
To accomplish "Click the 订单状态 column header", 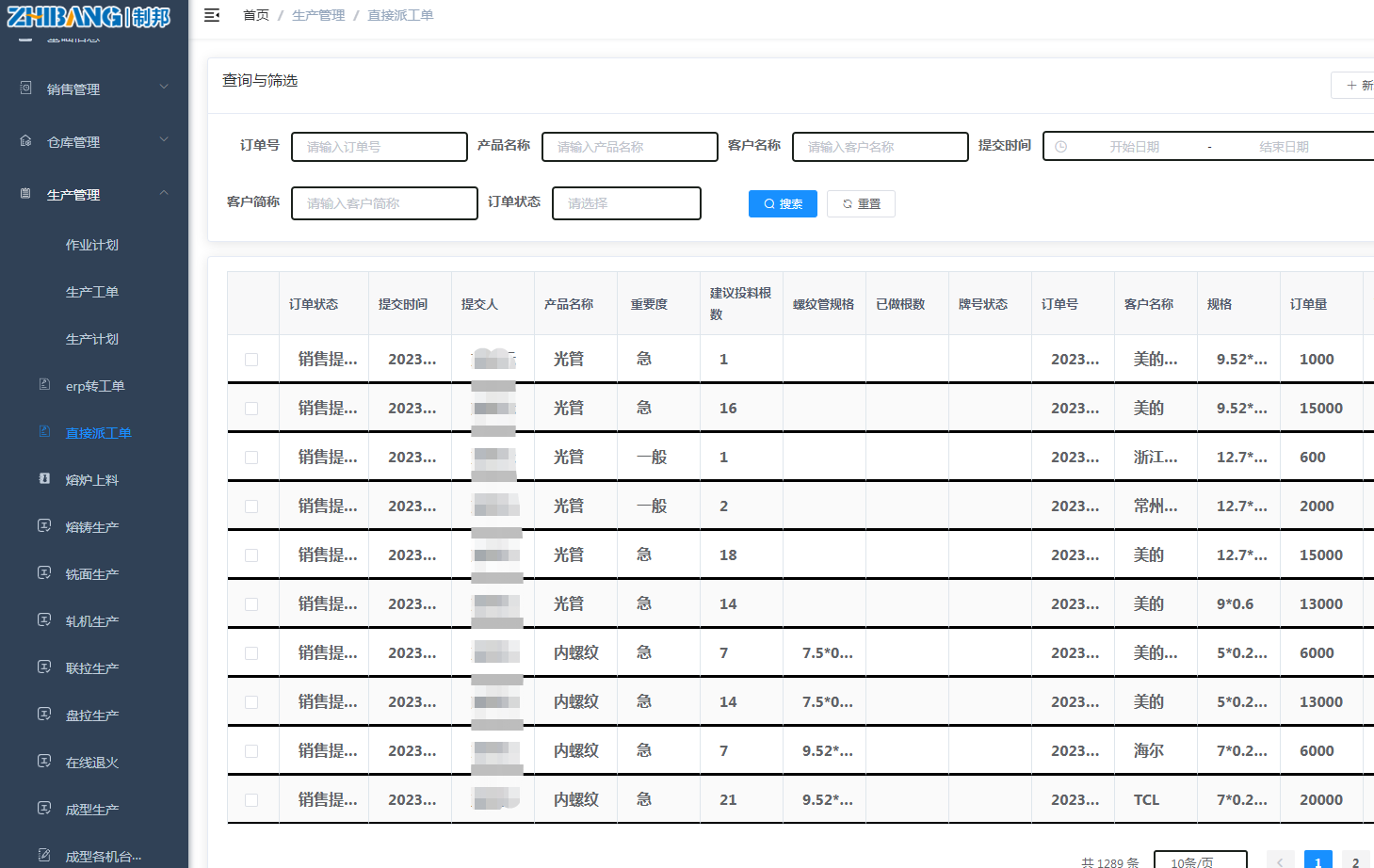I will 314,304.
